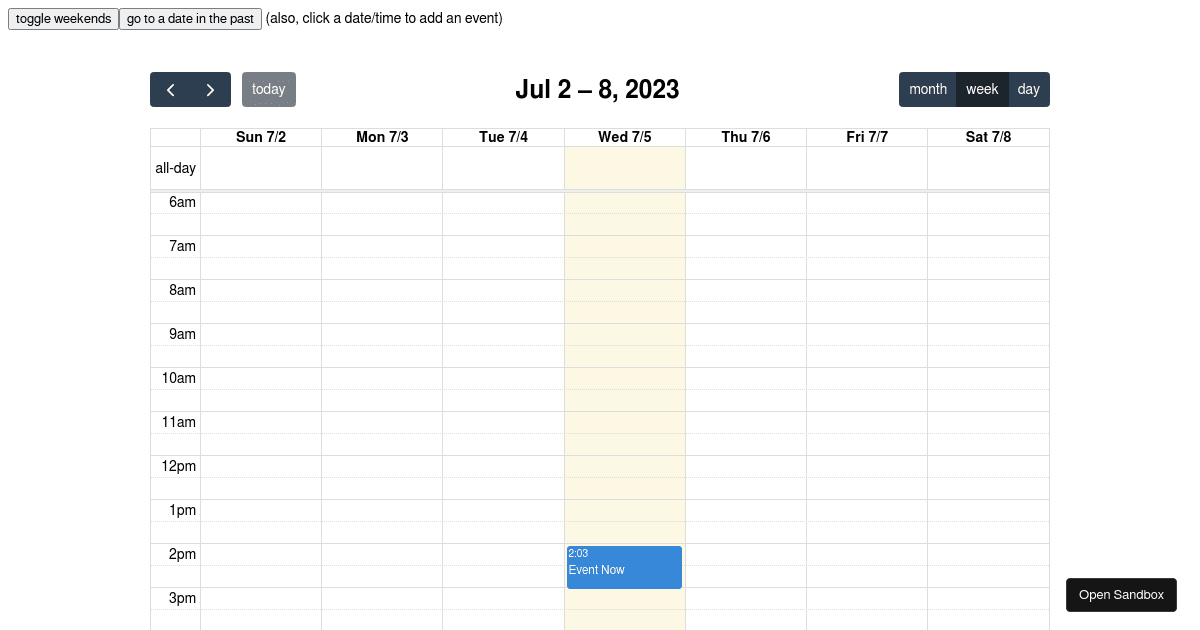Click the 6am time label
1200x630 pixels.
tap(182, 202)
